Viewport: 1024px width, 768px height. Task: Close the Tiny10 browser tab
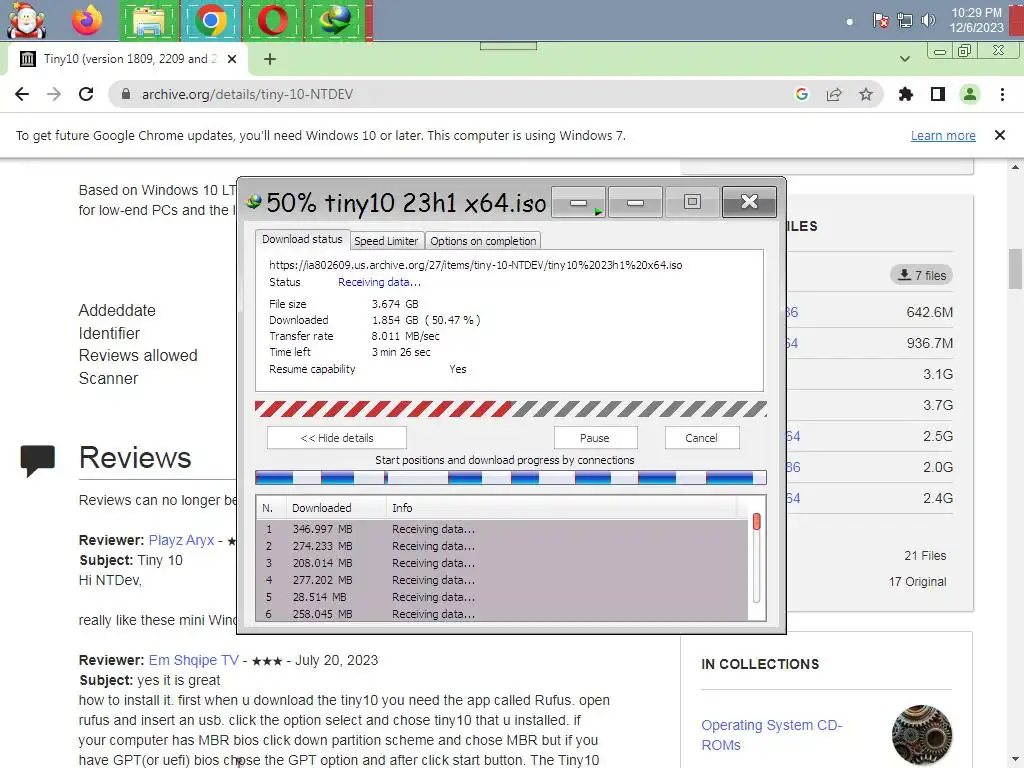click(x=232, y=59)
